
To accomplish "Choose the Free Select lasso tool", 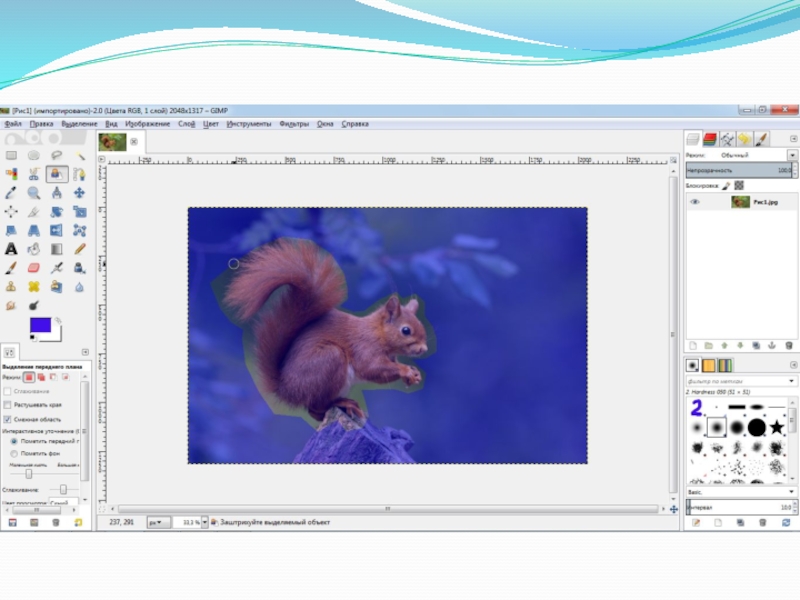I will coord(57,156).
